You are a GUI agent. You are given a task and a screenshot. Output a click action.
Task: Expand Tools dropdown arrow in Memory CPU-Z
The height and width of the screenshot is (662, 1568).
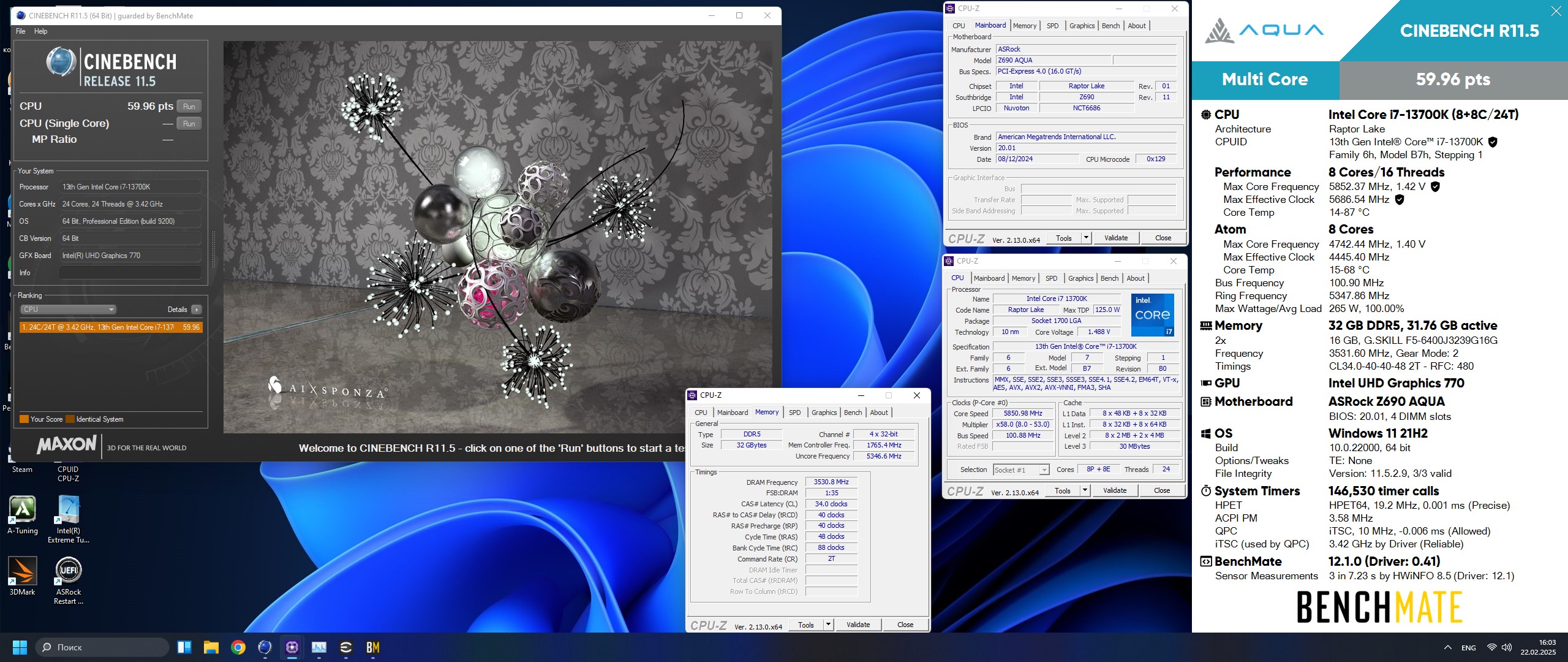828,625
